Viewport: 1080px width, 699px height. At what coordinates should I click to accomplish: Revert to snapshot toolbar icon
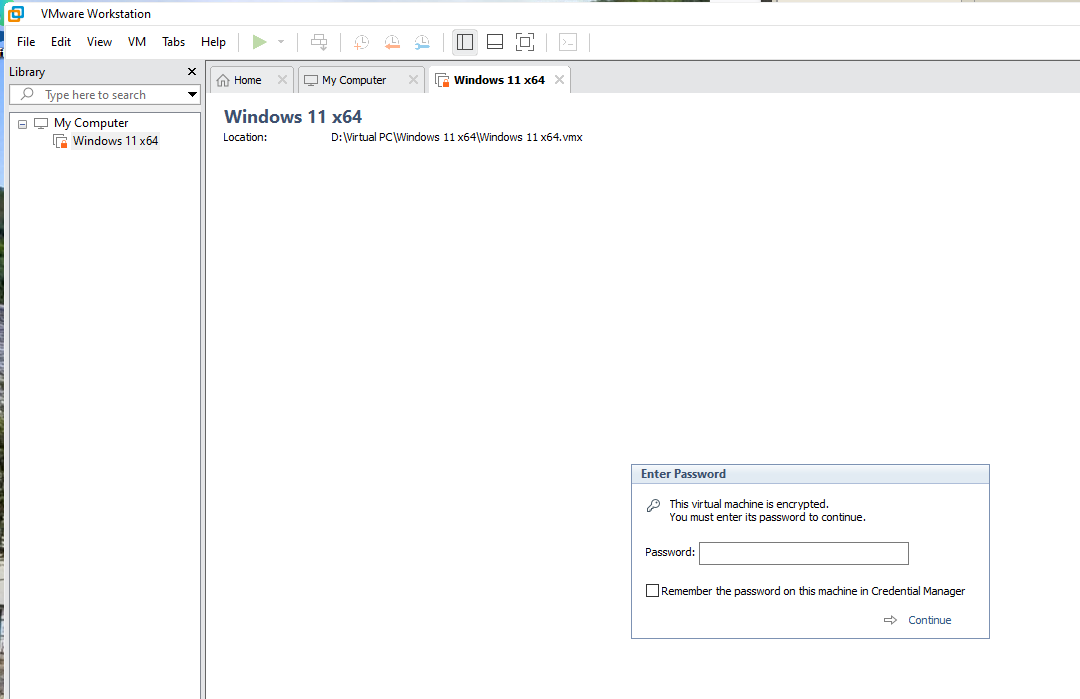click(x=392, y=42)
